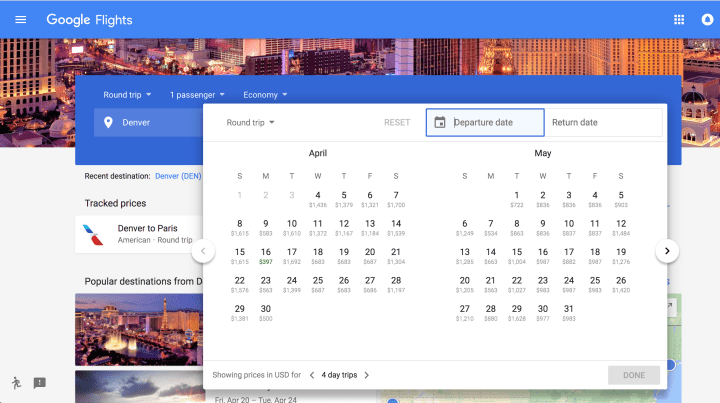
Task: Select April 30 with $500 price
Action: [266, 313]
